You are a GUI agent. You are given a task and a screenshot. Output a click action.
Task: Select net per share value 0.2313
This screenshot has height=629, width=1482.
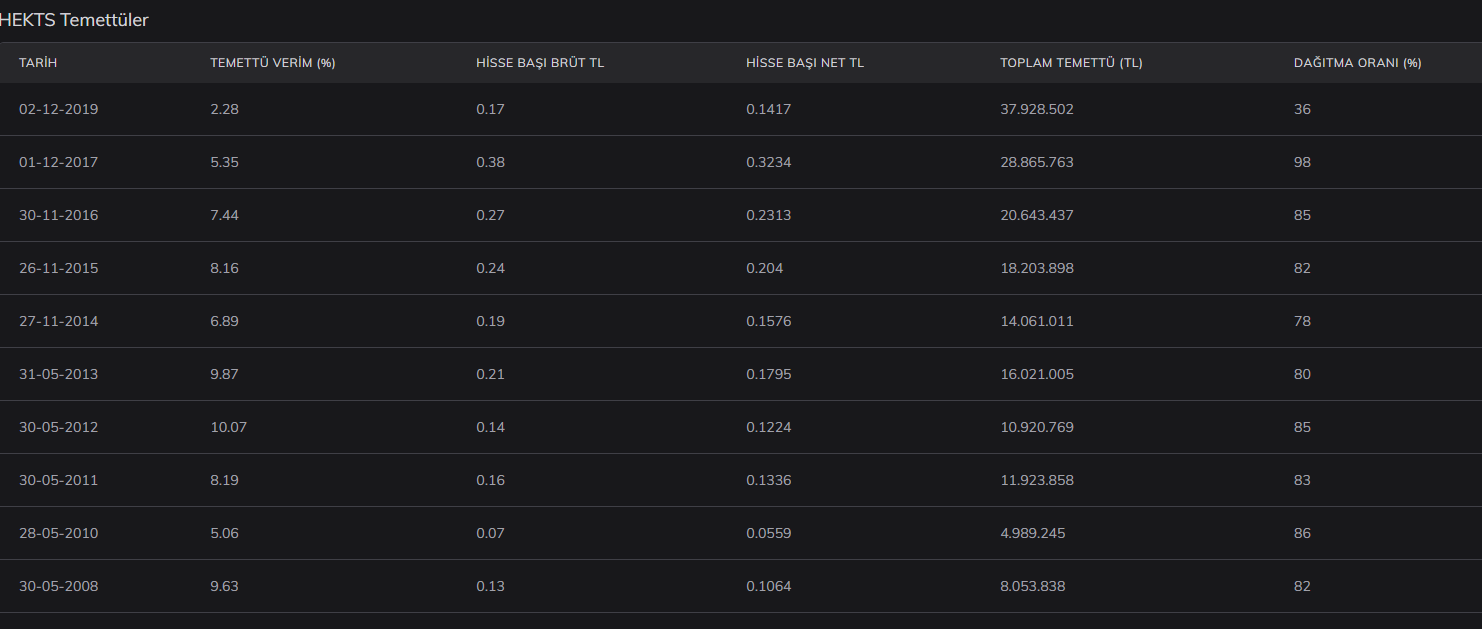[x=768, y=215]
